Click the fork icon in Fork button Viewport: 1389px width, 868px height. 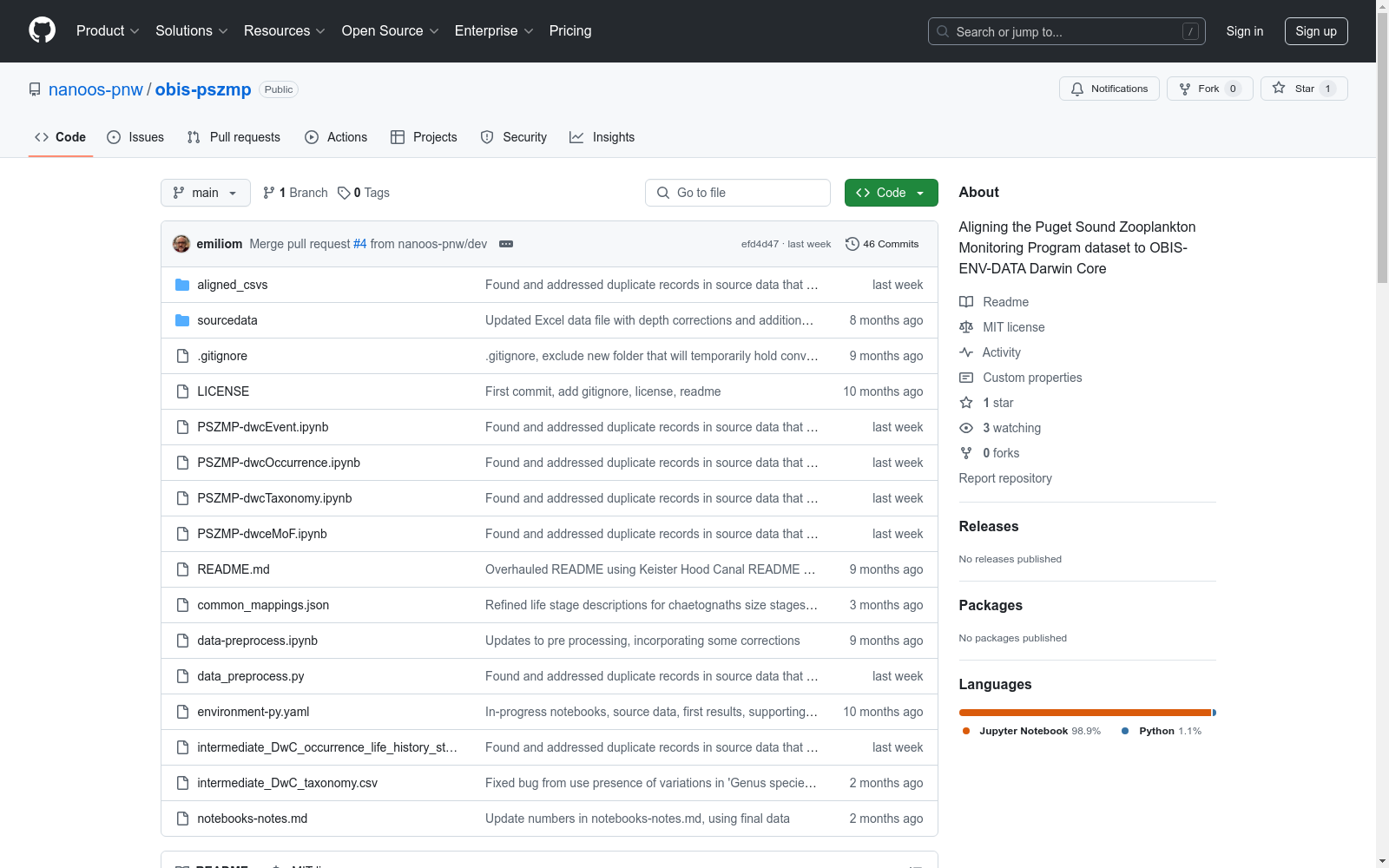pos(1185,89)
